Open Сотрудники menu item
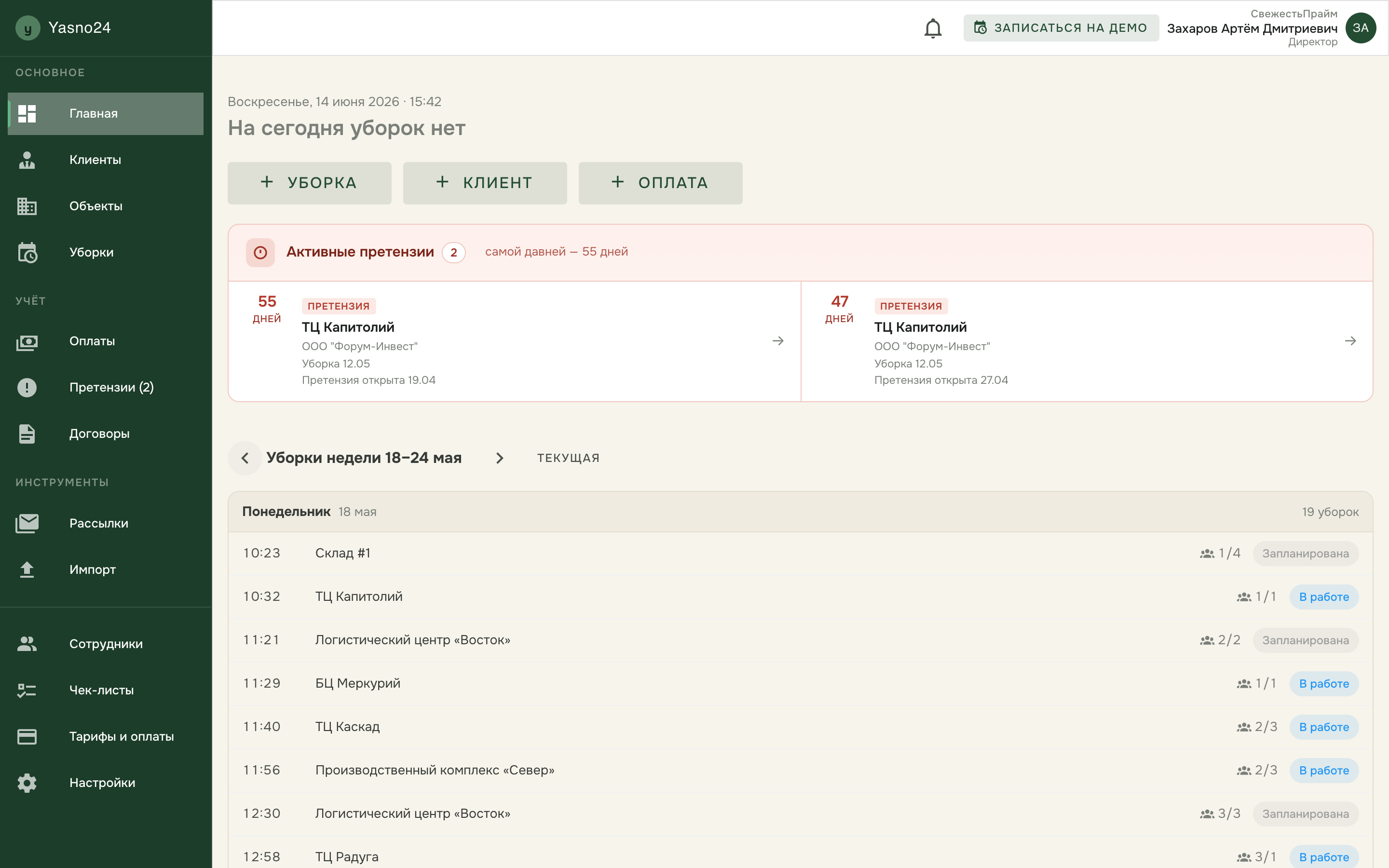The width and height of the screenshot is (1389, 868). [x=106, y=644]
